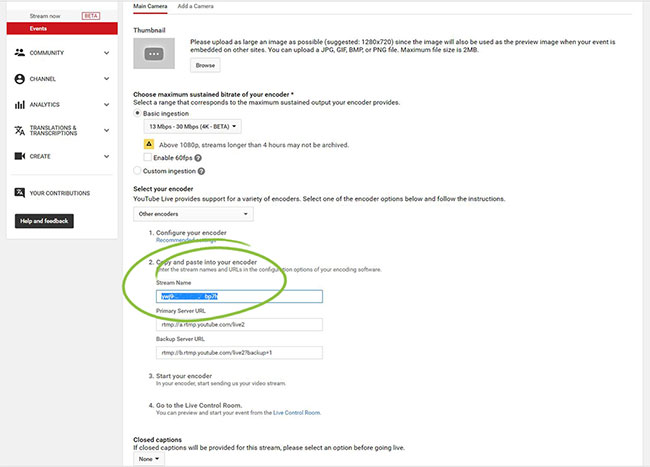Select the Basic ingestion radio button

point(137,113)
